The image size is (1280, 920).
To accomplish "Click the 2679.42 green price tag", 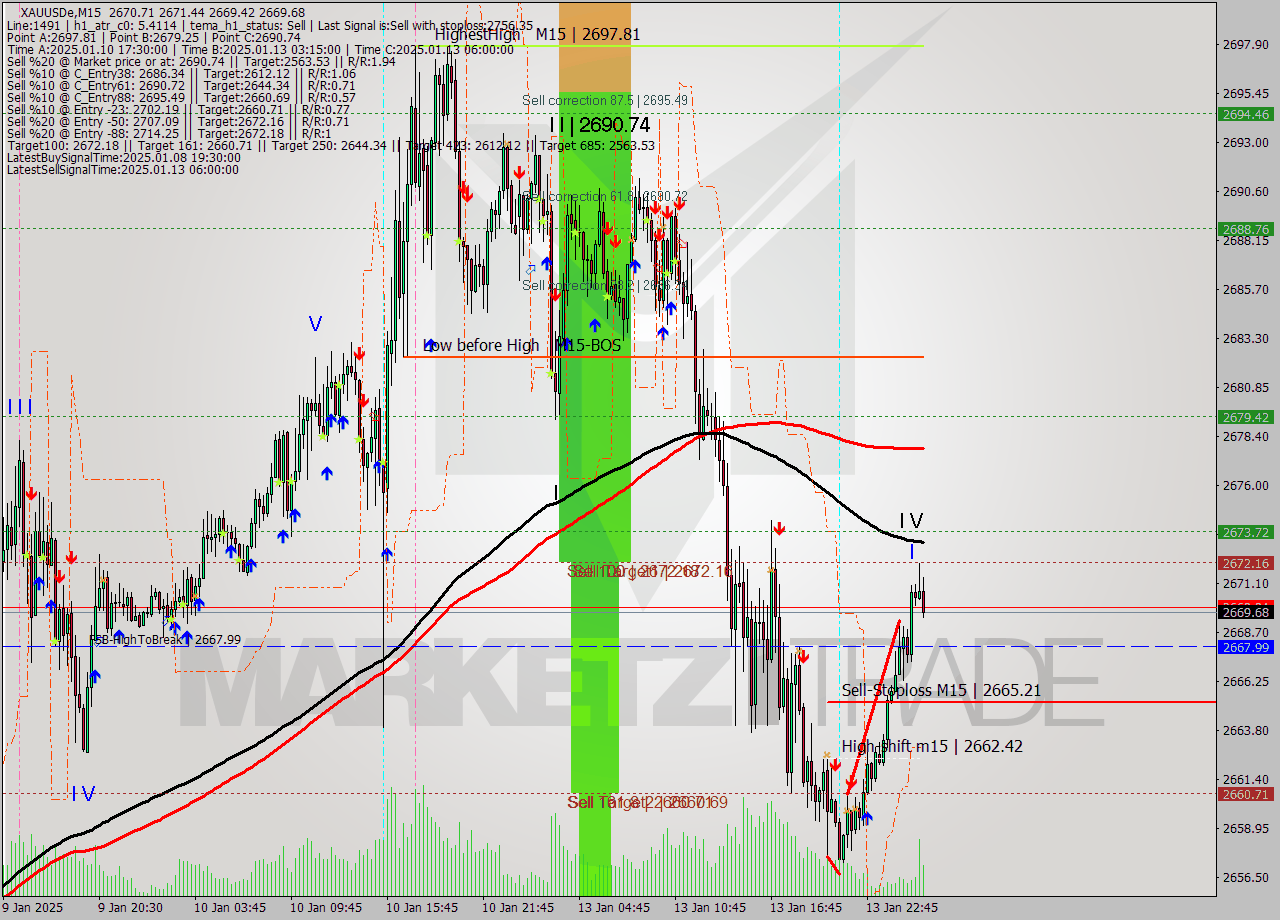I will (1245, 417).
